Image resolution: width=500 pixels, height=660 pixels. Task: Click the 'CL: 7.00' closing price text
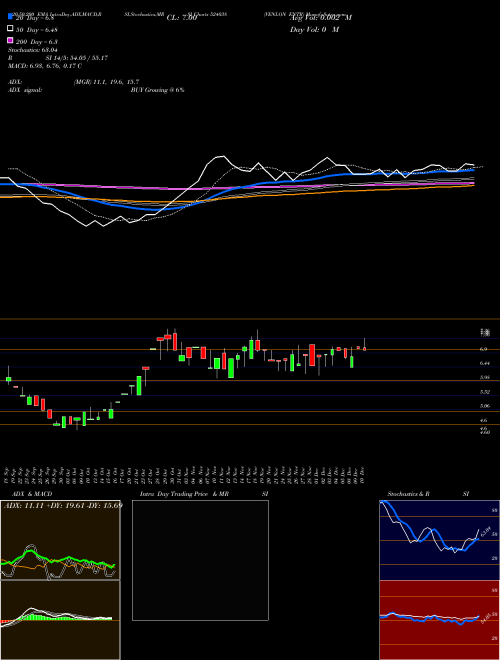182,18
